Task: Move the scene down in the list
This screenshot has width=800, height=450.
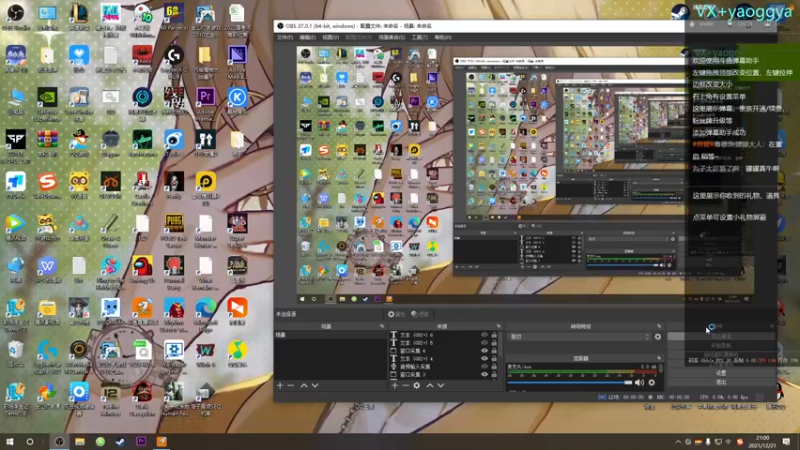Action: point(315,386)
